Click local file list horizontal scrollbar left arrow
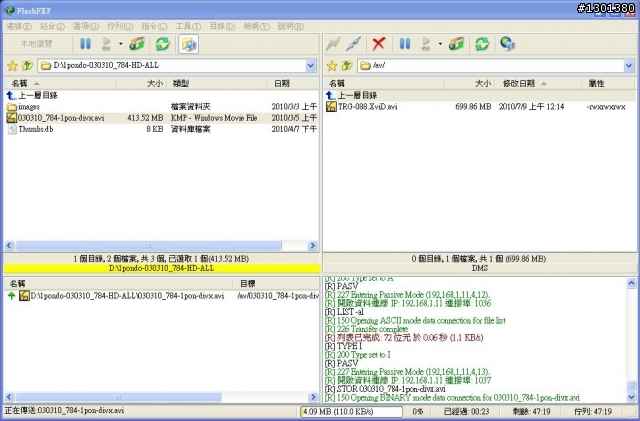Image resolution: width=640 pixels, height=421 pixels. (9, 246)
